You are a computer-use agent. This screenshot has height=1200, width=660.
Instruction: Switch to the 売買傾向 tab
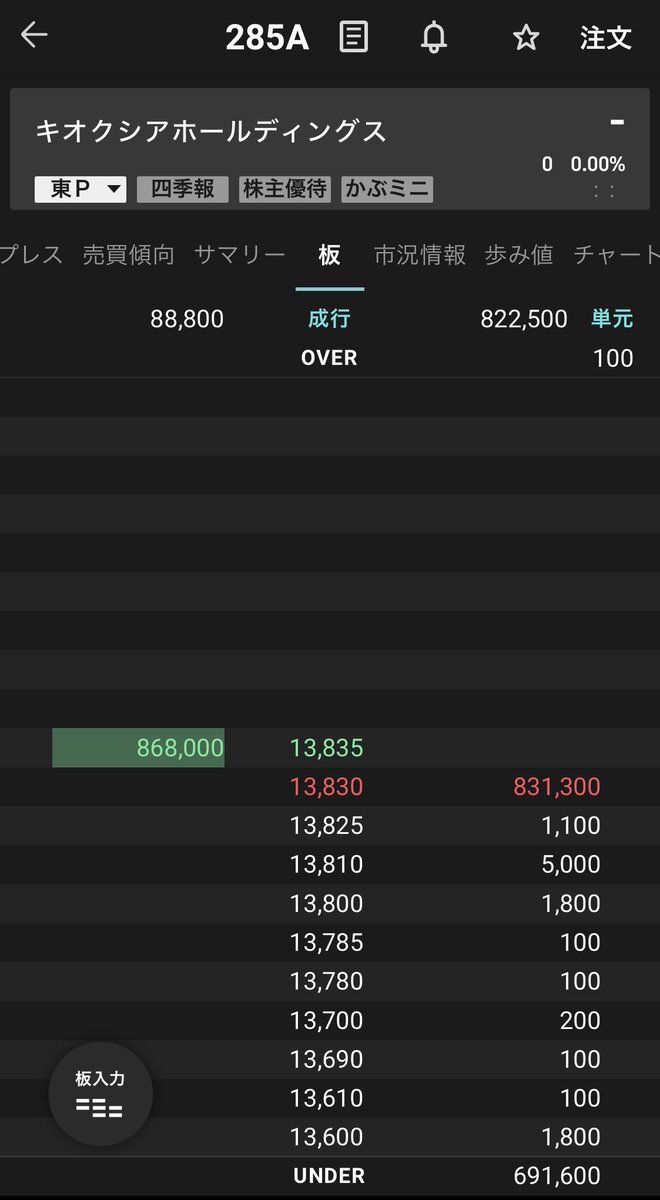click(128, 255)
